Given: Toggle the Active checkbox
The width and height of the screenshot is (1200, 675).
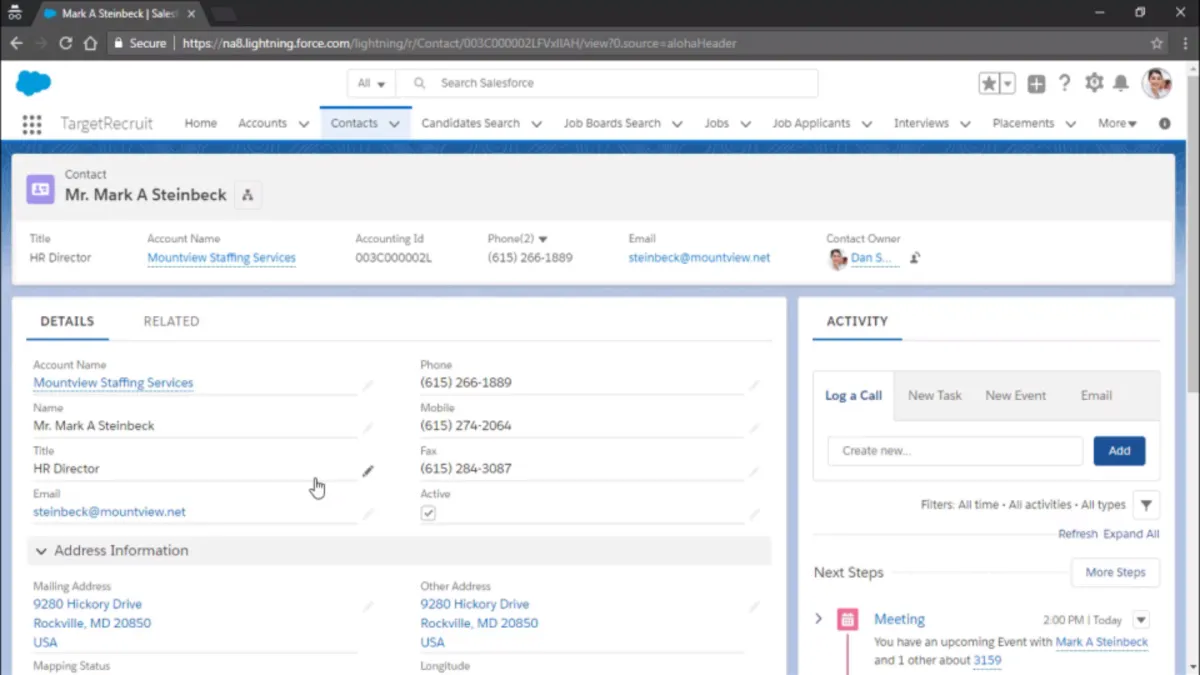Looking at the screenshot, I should (428, 513).
